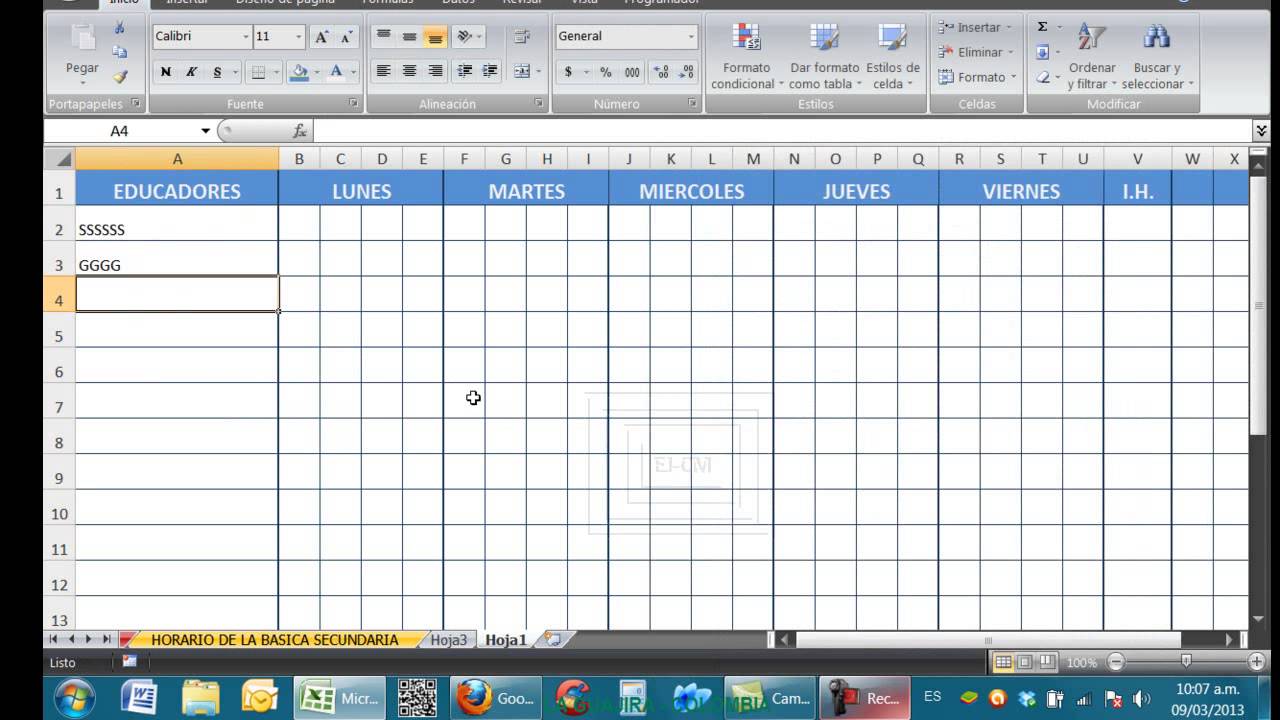Screen dimensions: 1280x720
Task: Open Ordenar y filtrar menu
Action: tap(1091, 55)
